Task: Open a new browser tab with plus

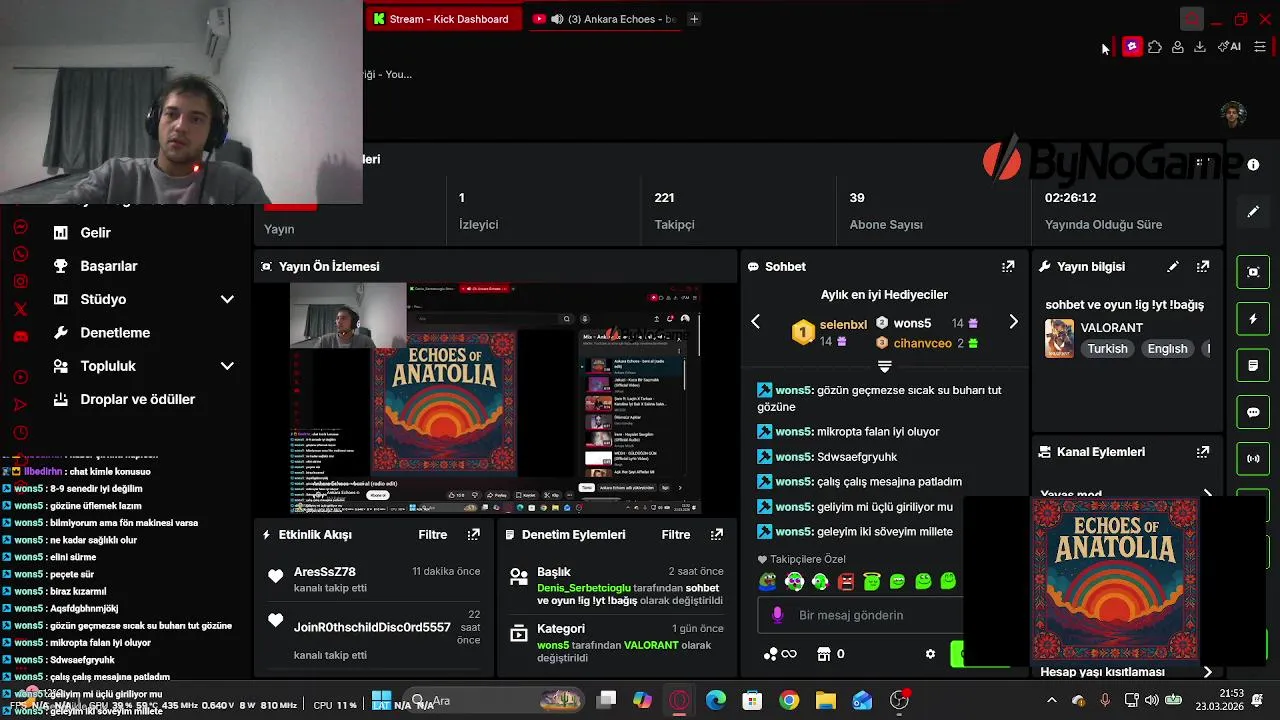Action: (694, 18)
